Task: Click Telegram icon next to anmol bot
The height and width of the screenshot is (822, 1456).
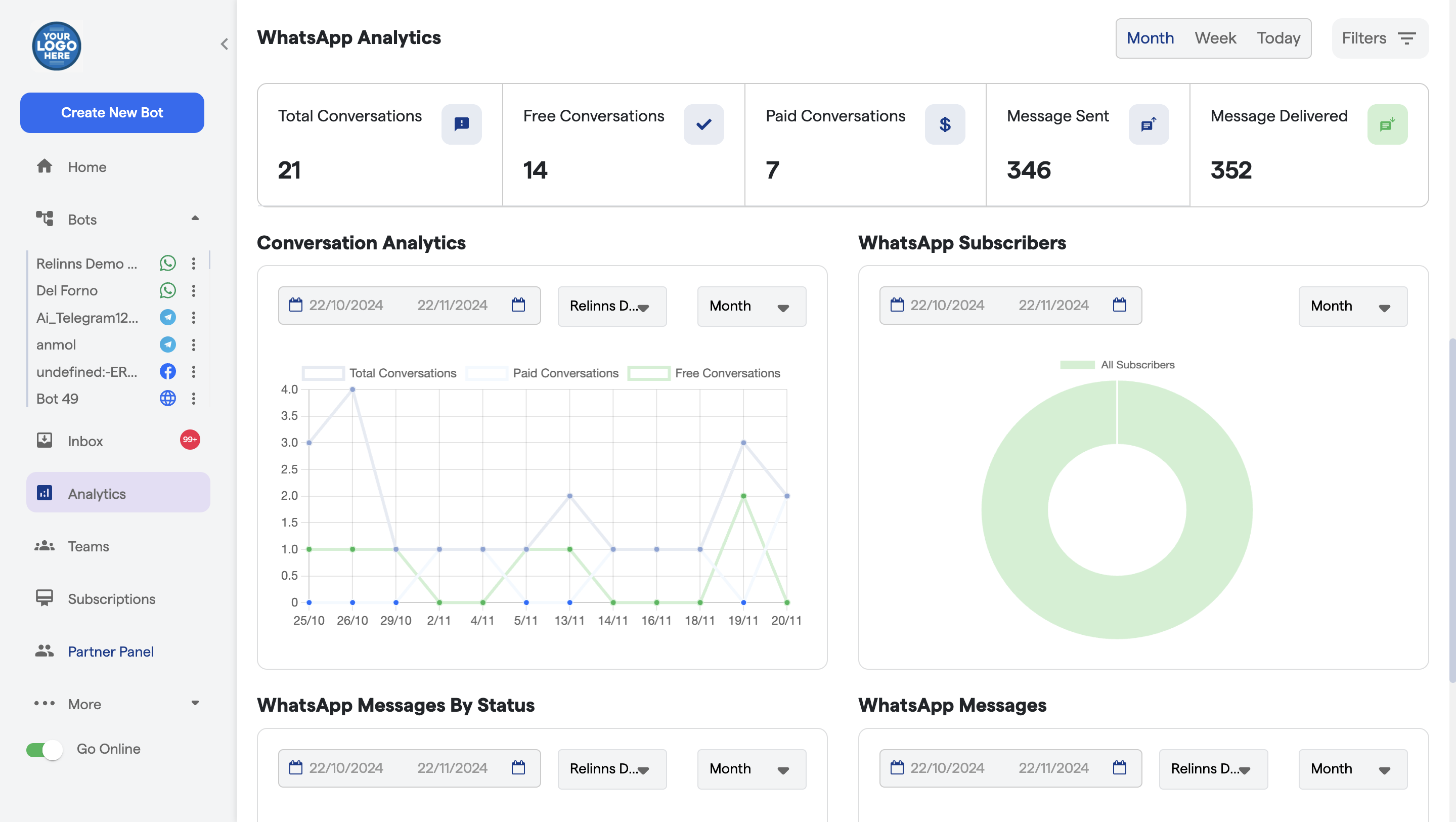Action: pos(167,344)
